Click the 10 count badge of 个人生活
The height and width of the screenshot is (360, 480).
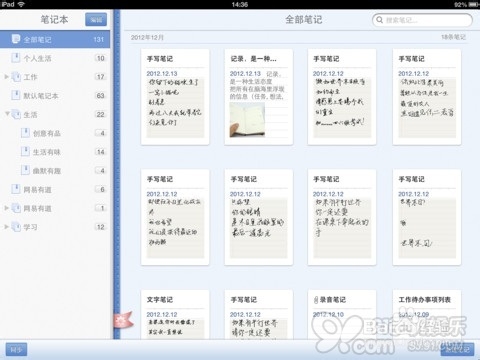tap(100, 58)
